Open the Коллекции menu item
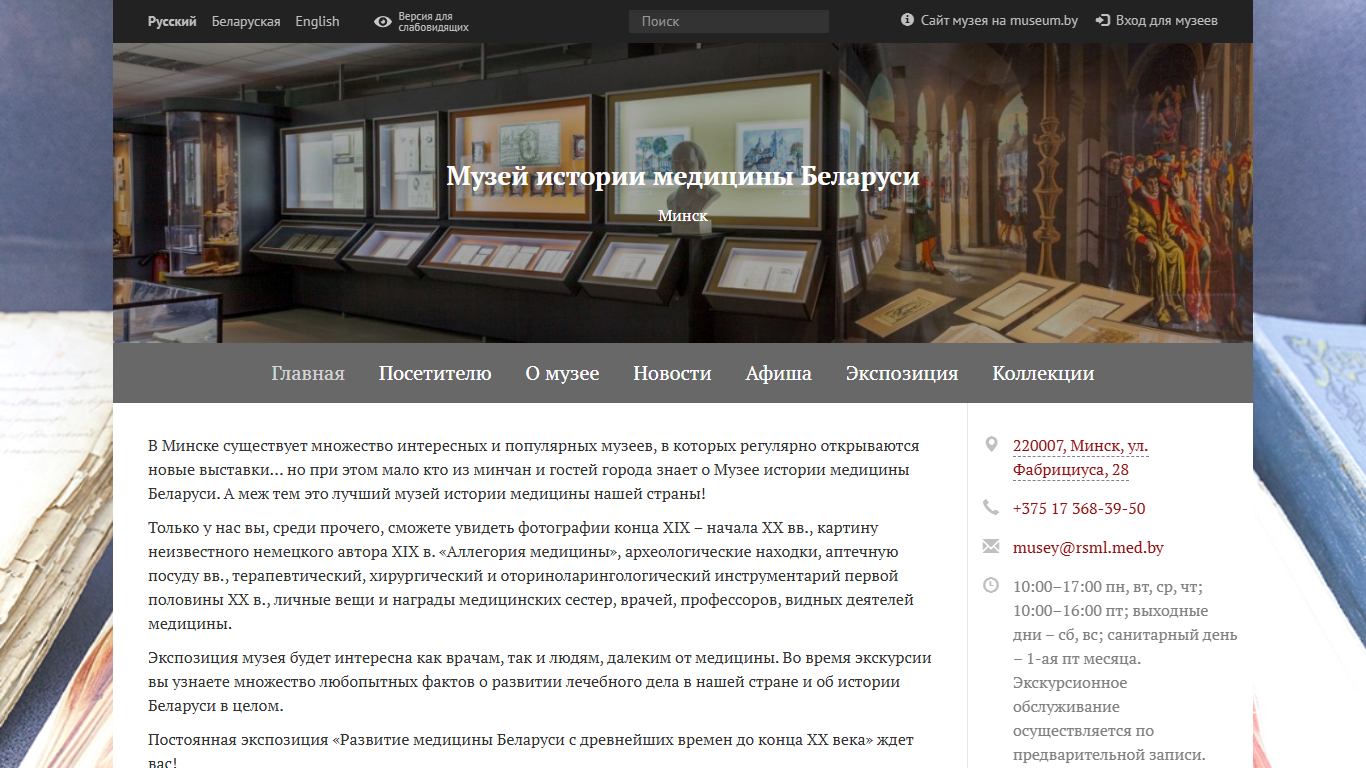Image resolution: width=1366 pixels, height=768 pixels. pos(1043,373)
